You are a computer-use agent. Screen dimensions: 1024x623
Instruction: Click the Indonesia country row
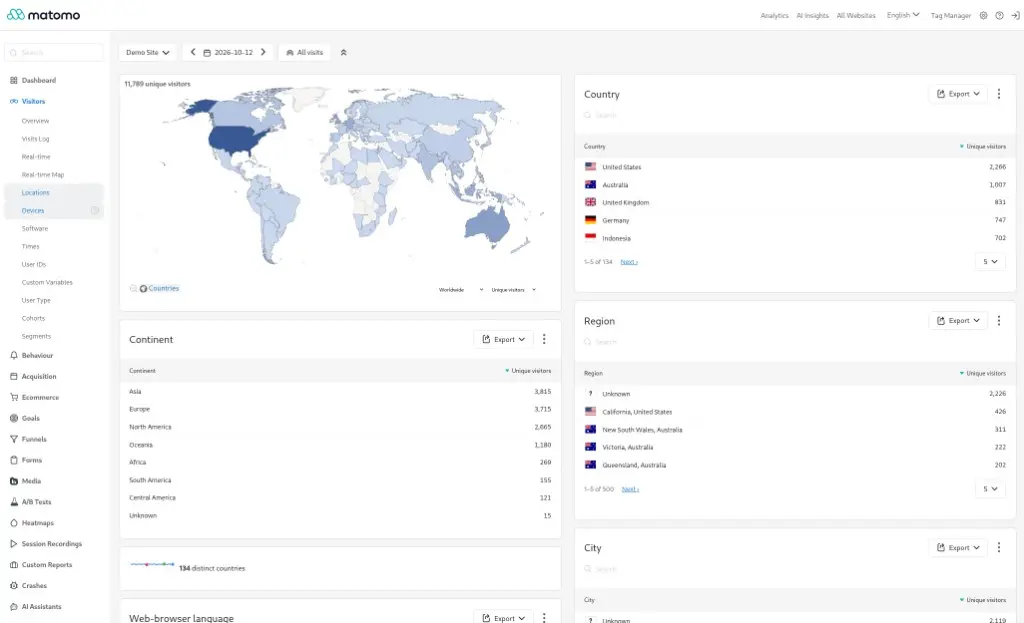pyautogui.click(x=795, y=238)
